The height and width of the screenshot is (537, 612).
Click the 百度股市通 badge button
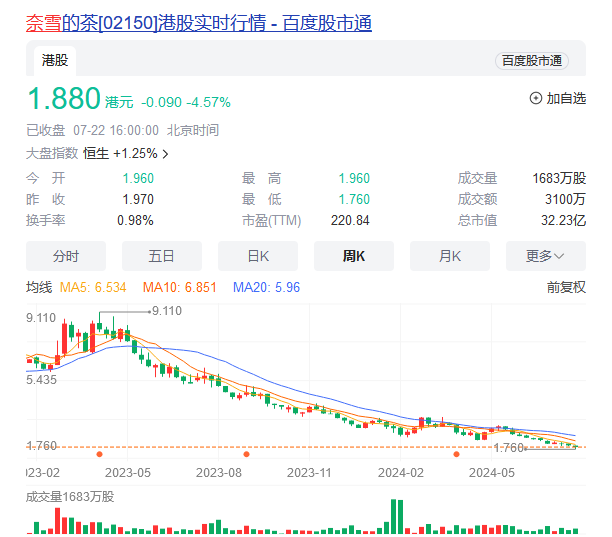[x=531, y=61]
